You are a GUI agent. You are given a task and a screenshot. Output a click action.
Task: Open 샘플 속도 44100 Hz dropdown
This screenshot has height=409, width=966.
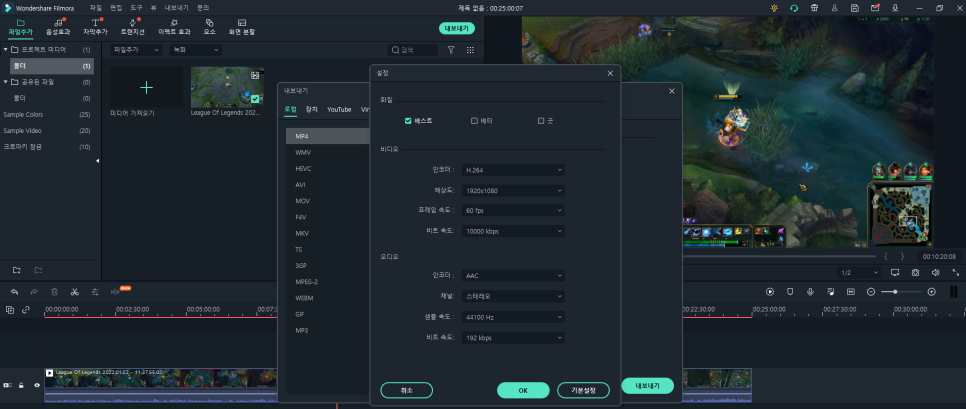(x=513, y=317)
